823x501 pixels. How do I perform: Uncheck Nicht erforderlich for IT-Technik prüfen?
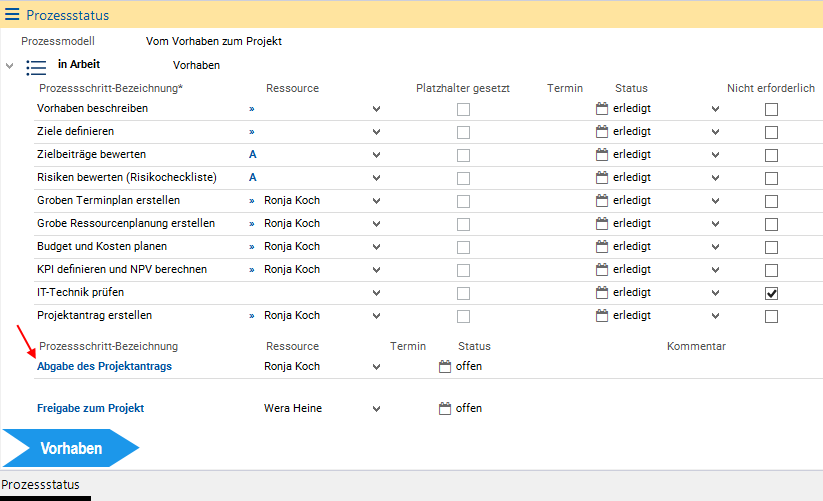pos(771,293)
